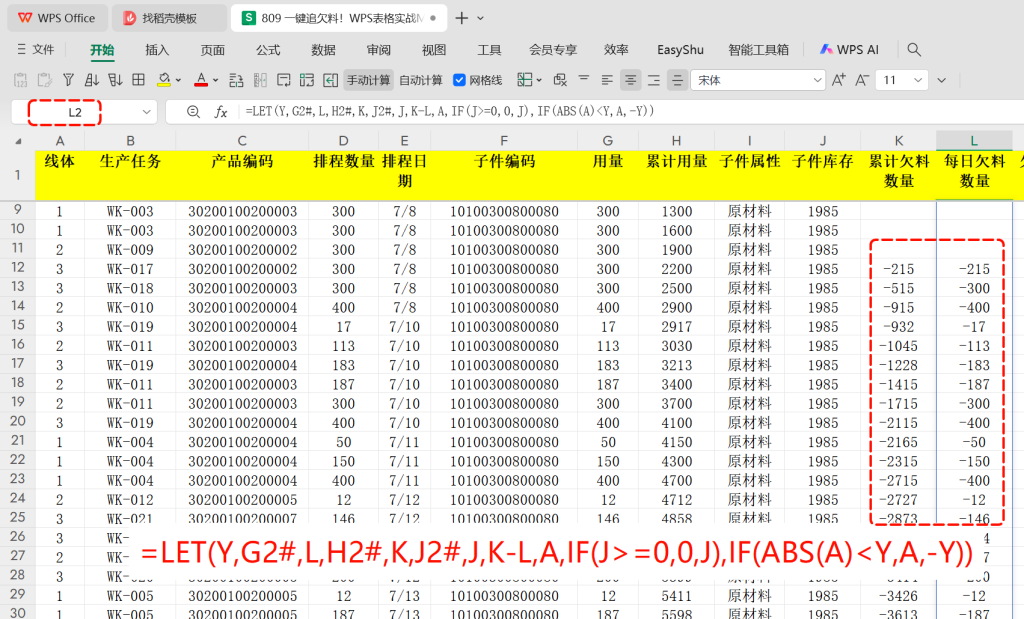This screenshot has width=1024, height=619.
Task: Toggle left text alignment
Action: tap(607, 80)
